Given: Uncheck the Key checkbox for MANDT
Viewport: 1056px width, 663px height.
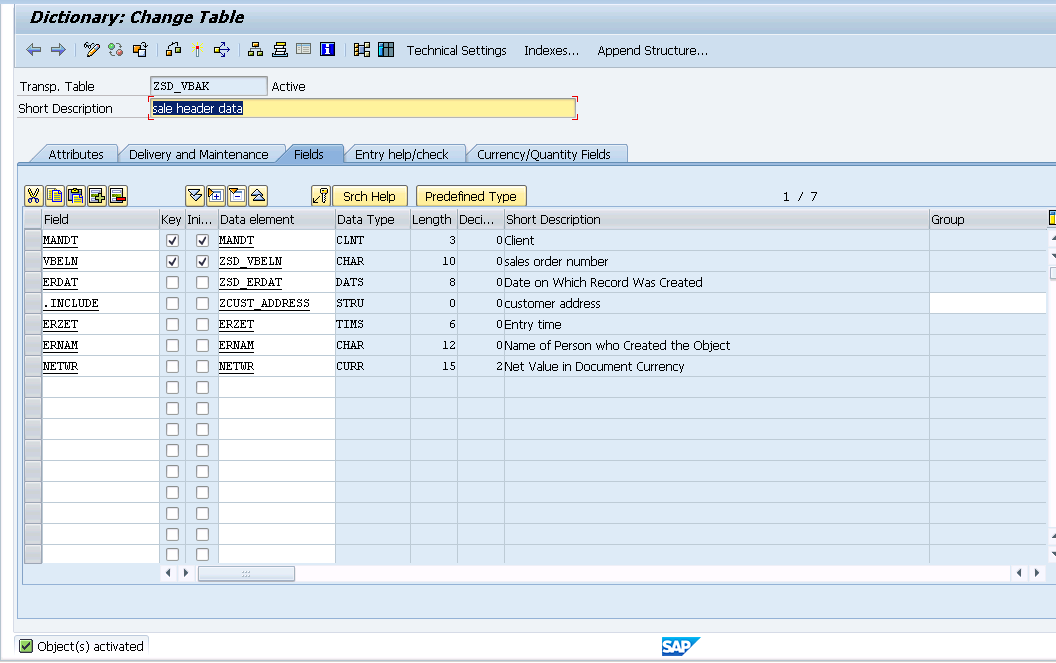Looking at the screenshot, I should (172, 241).
